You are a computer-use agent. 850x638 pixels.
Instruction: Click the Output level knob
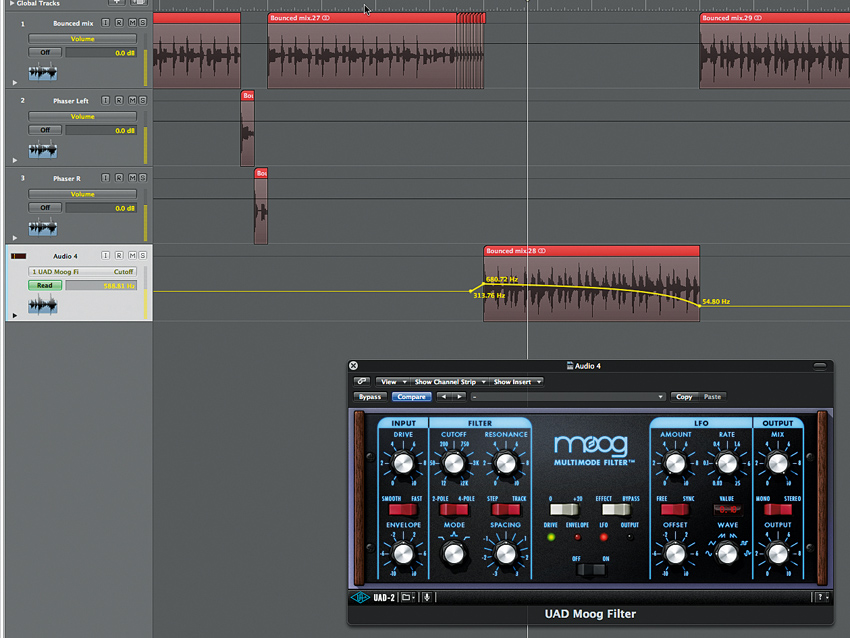coord(778,553)
